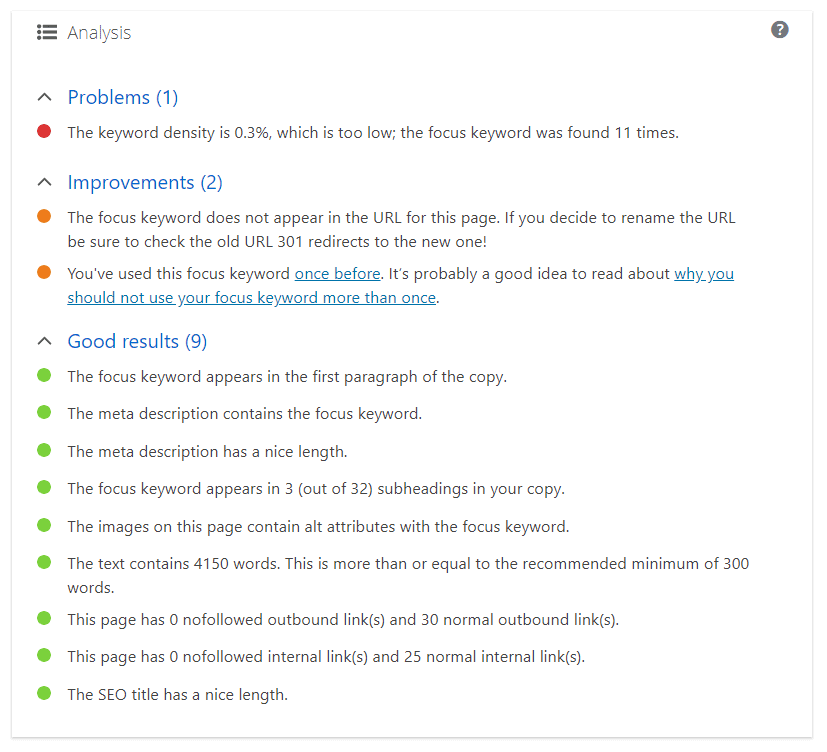Click green dot beside 4150 words result
Viewport: 827px width, 752px height.
coord(44,562)
